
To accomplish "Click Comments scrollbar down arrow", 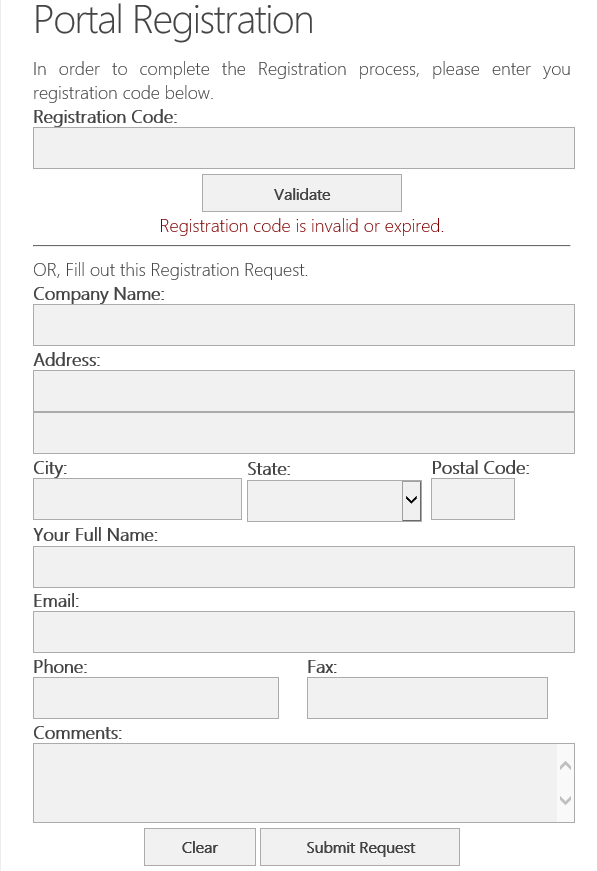I will click(x=565, y=800).
